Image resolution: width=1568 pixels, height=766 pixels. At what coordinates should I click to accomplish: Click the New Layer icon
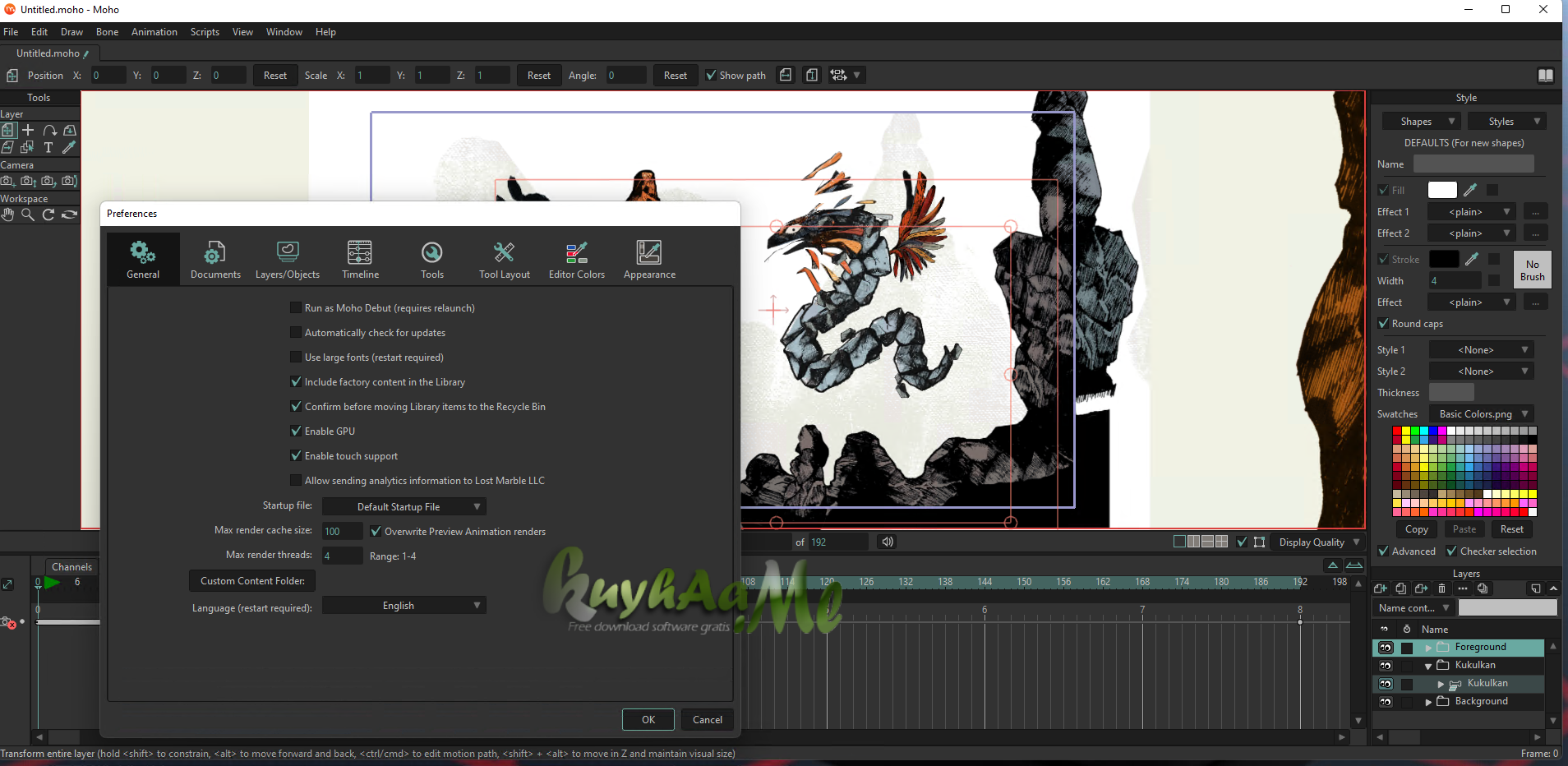click(1381, 588)
